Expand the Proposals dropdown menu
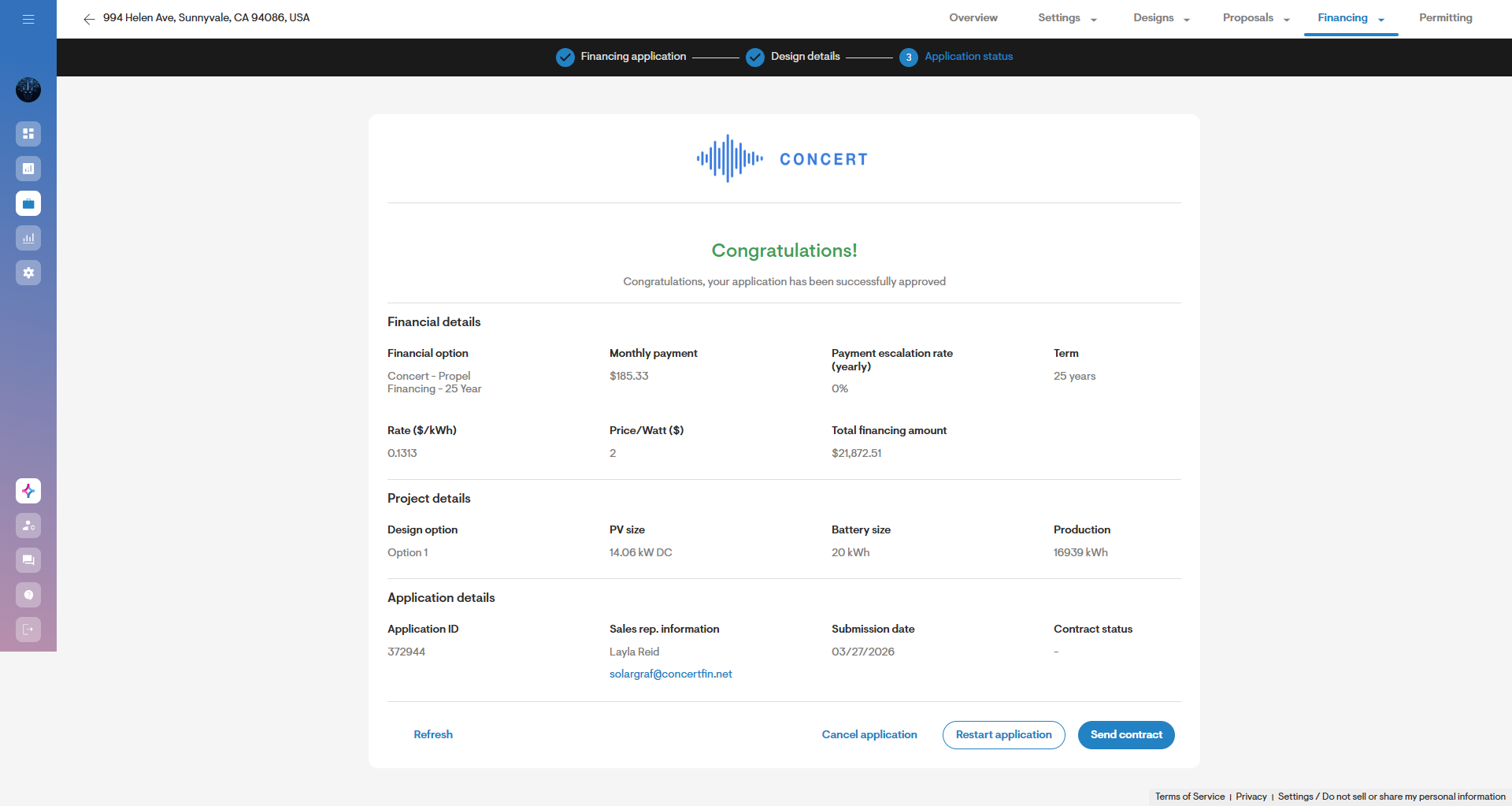The height and width of the screenshot is (806, 1512). (x=1256, y=18)
